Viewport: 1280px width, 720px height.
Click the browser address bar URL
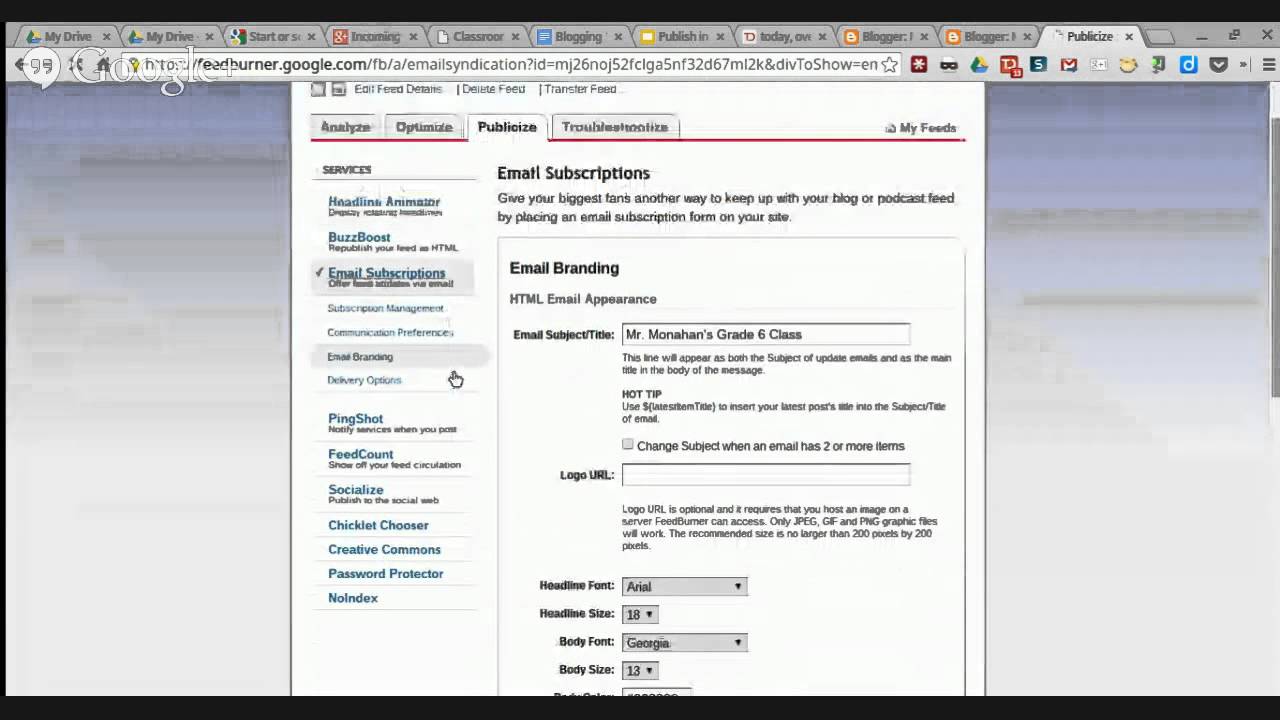[x=510, y=65]
